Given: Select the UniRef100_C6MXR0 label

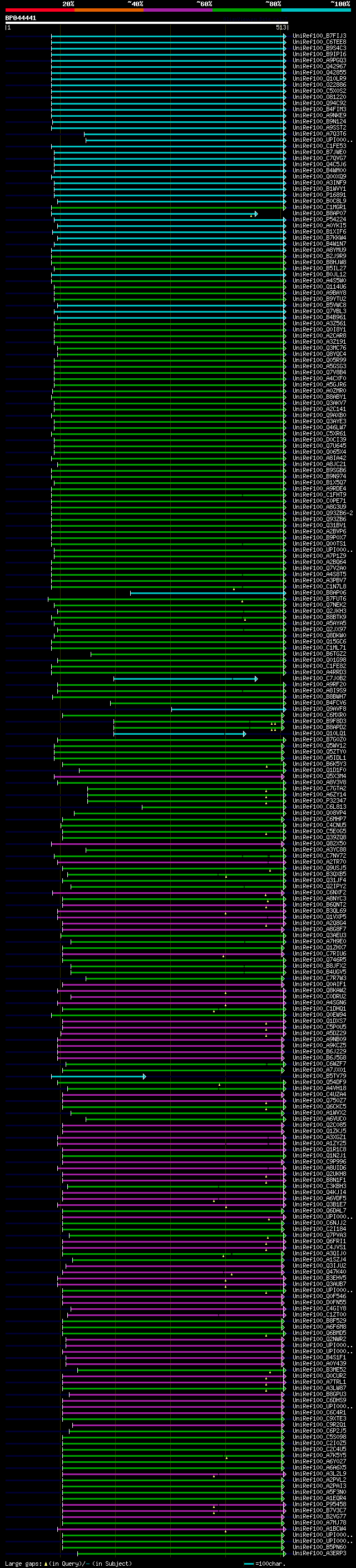Looking at the screenshot, I should tap(319, 715).
